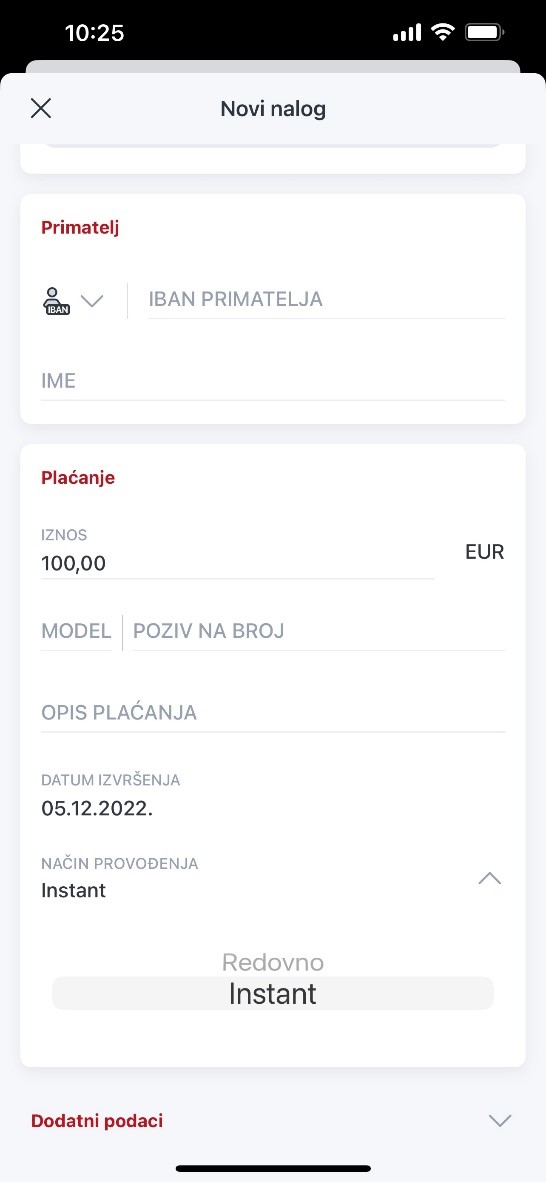The image size is (546, 1182).
Task: Tap the IME name field
Action: click(x=272, y=381)
